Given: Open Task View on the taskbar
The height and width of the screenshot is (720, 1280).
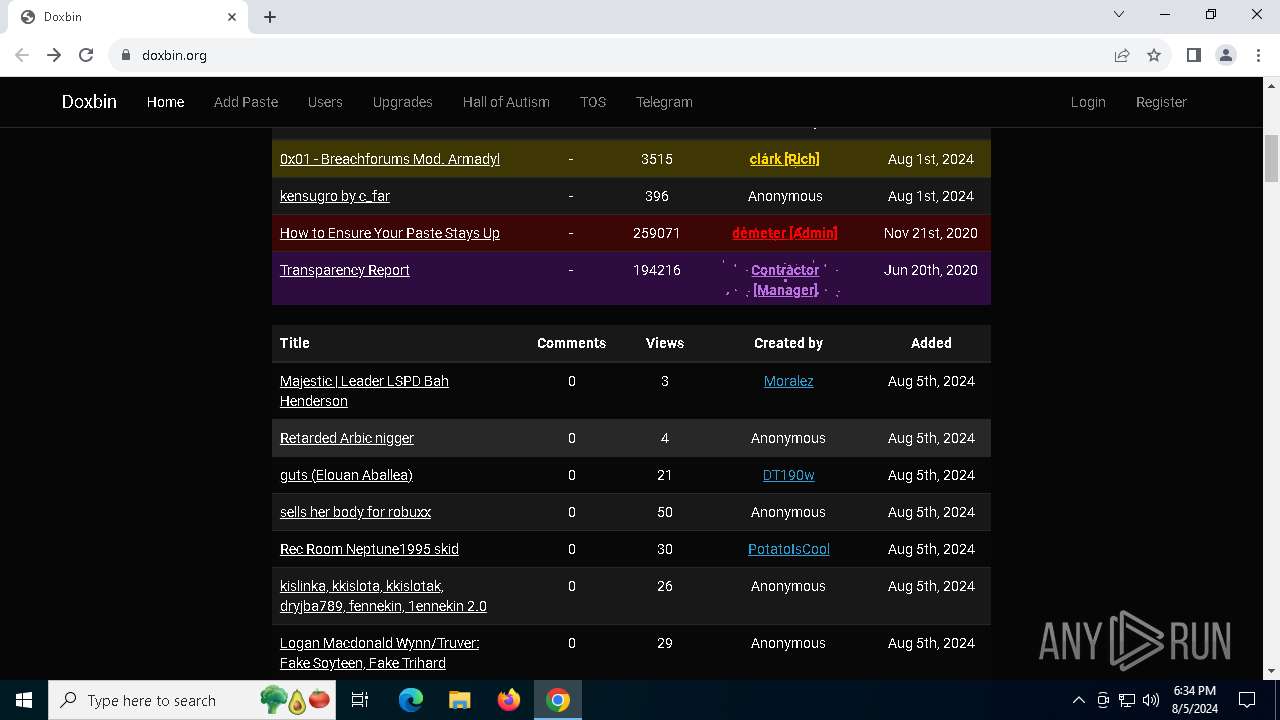Looking at the screenshot, I should pyautogui.click(x=361, y=700).
